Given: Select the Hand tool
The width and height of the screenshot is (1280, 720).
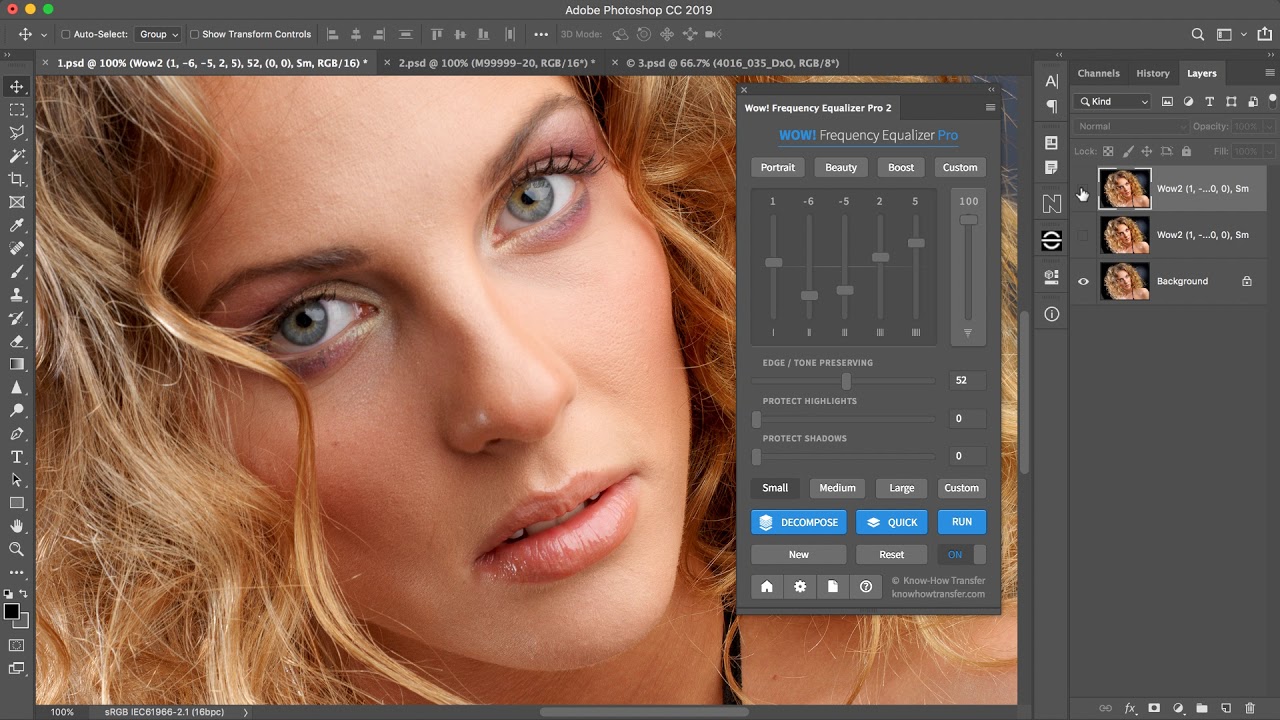Looking at the screenshot, I should (x=17, y=526).
